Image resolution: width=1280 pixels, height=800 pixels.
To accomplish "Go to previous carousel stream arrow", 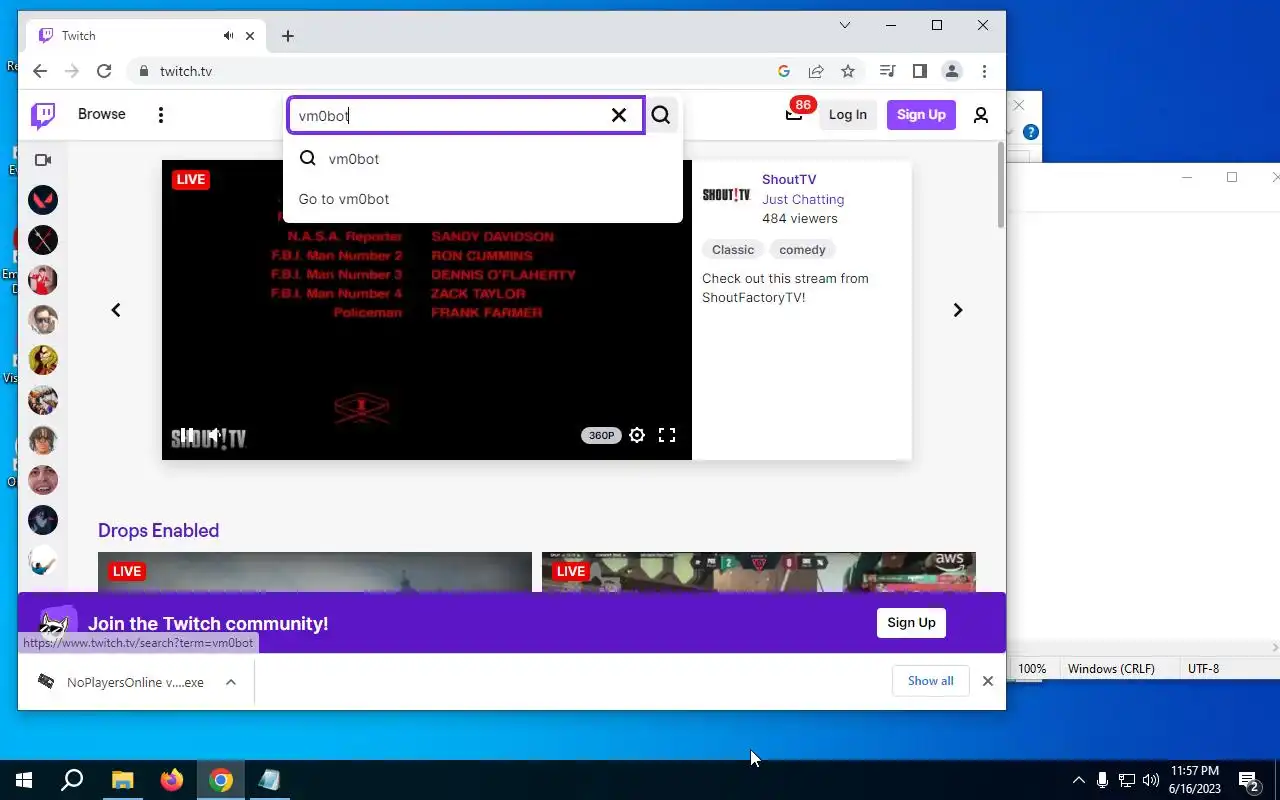I will (116, 310).
